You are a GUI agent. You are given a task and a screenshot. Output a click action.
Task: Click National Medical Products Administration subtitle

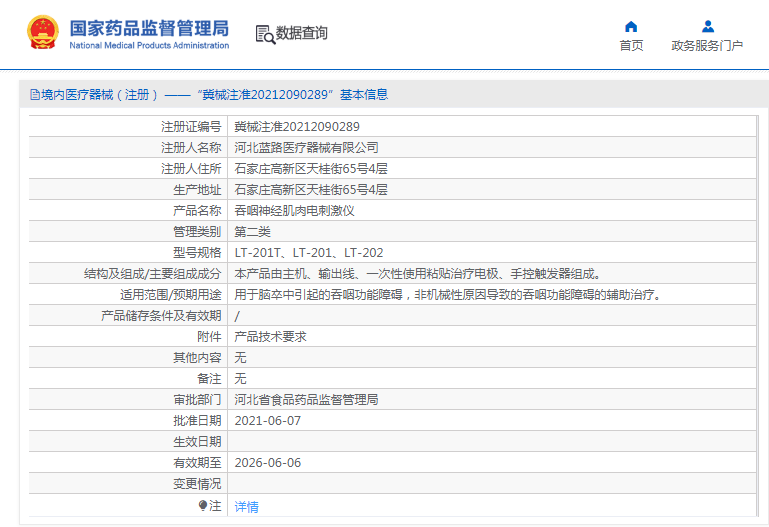click(149, 46)
